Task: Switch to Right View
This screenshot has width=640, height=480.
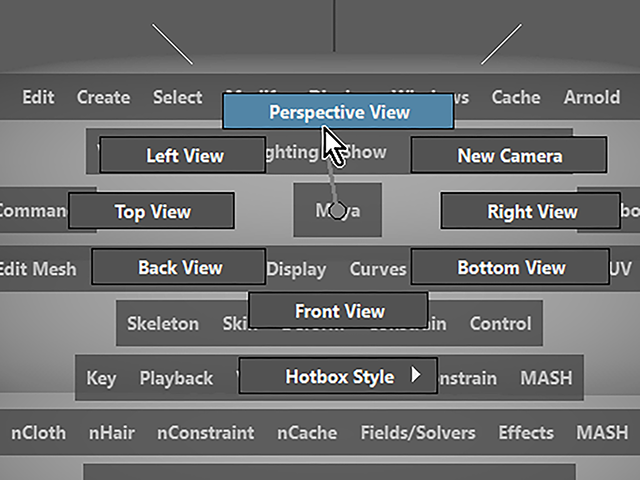Action: point(531,211)
